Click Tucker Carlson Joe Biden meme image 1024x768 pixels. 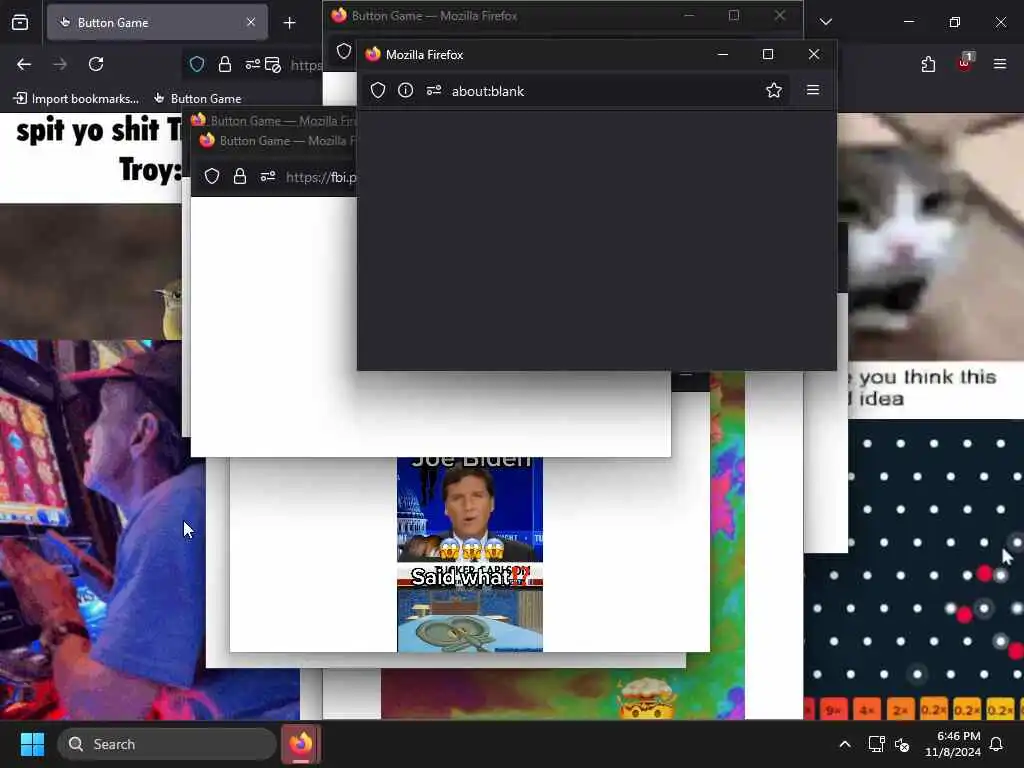[x=470, y=509]
